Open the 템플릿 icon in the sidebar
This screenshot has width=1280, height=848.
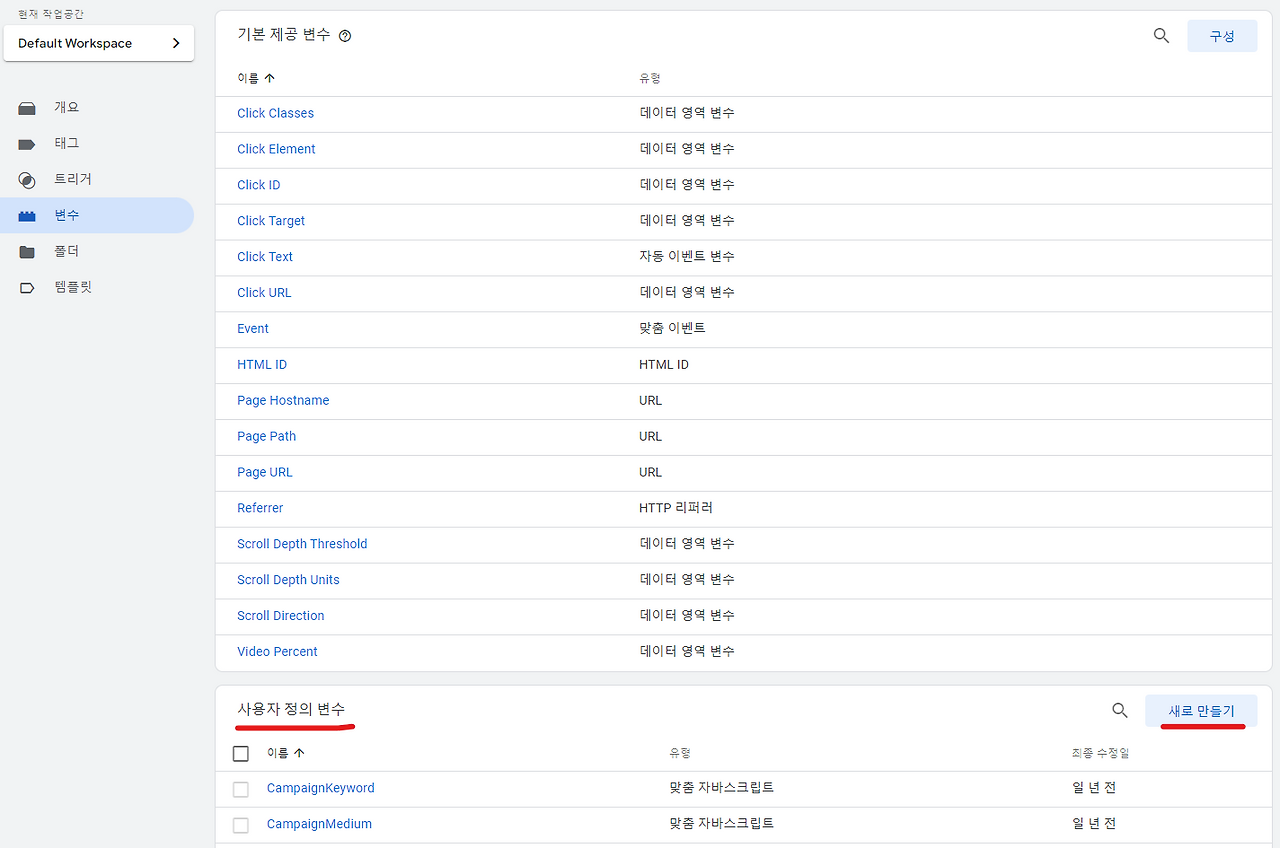(x=26, y=287)
